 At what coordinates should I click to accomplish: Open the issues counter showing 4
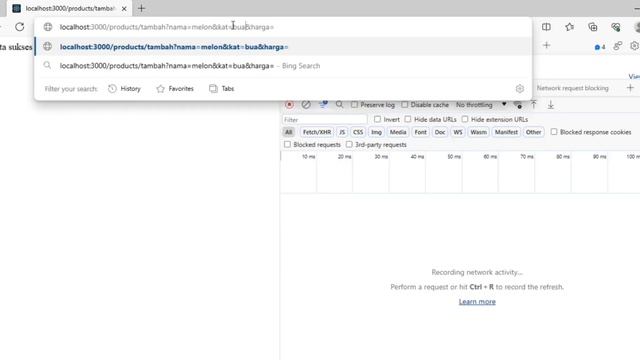click(600, 47)
